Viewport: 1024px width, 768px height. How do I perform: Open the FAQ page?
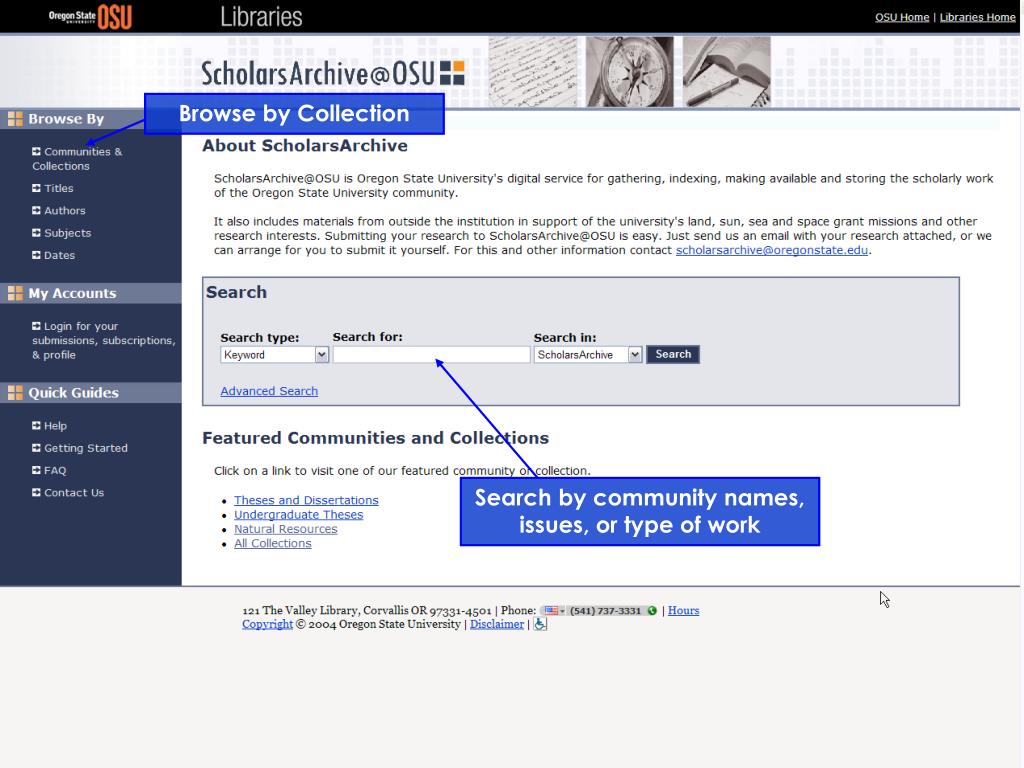[x=55, y=470]
